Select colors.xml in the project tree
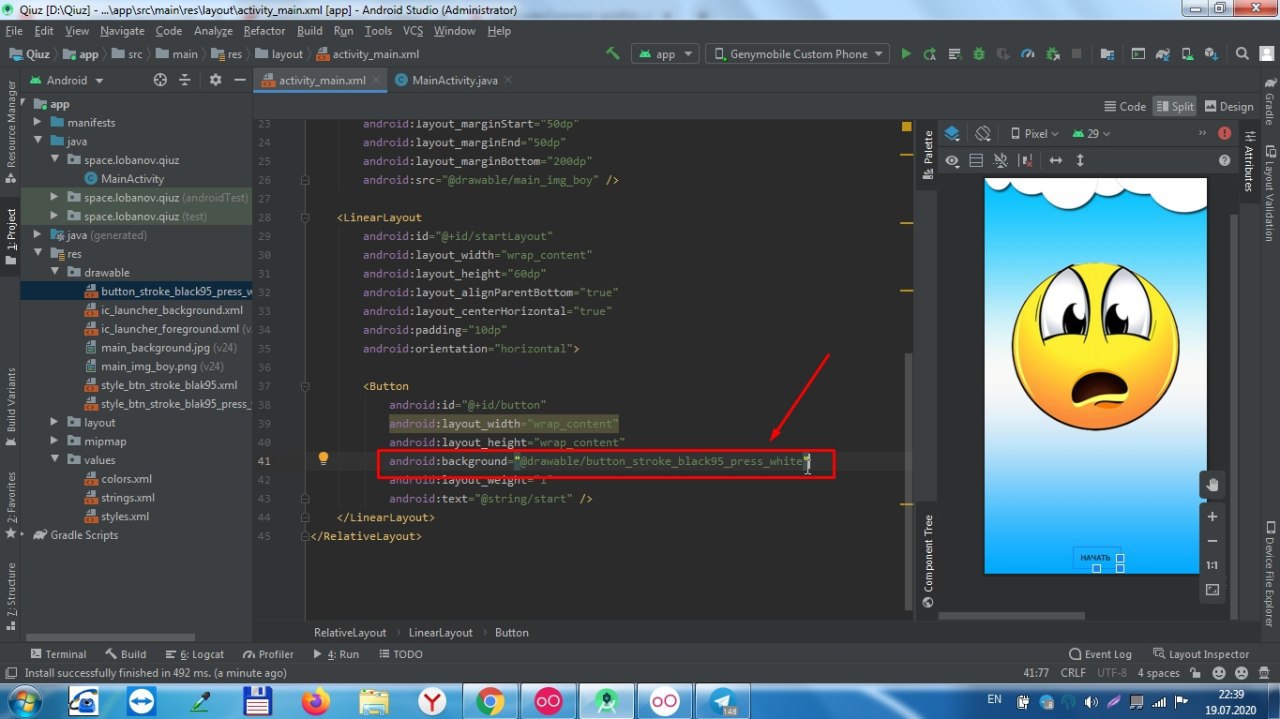1280x719 pixels. (x=126, y=479)
